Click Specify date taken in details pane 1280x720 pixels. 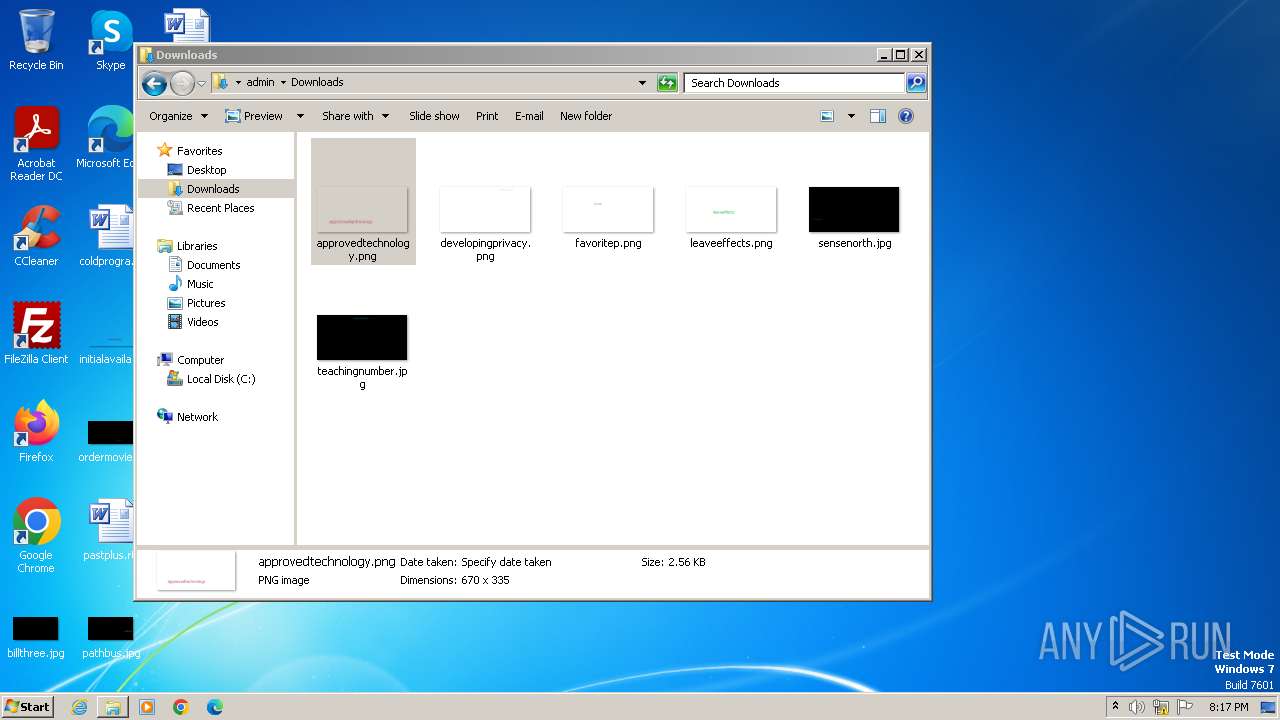click(x=506, y=562)
